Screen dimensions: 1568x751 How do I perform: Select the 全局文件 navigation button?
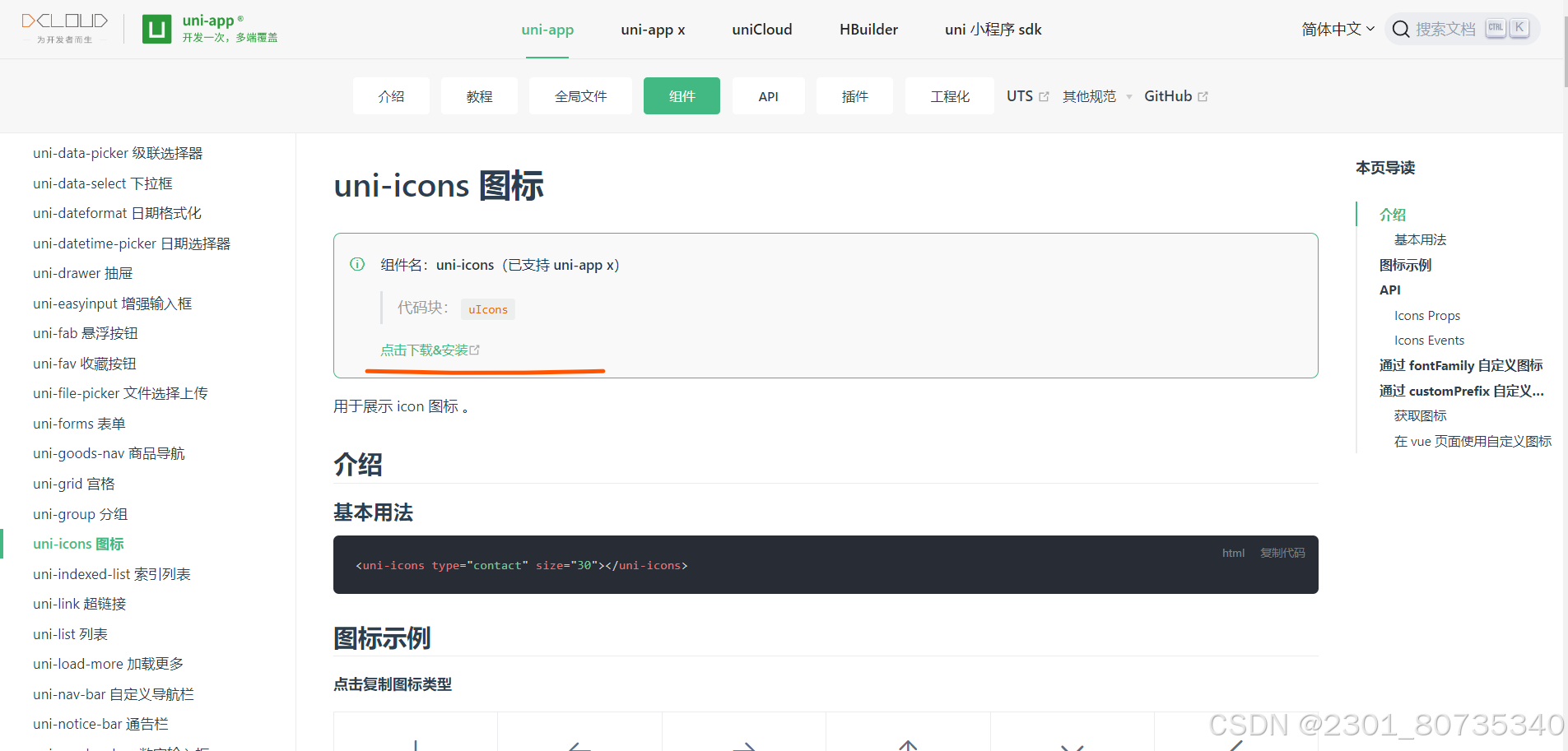pyautogui.click(x=580, y=96)
